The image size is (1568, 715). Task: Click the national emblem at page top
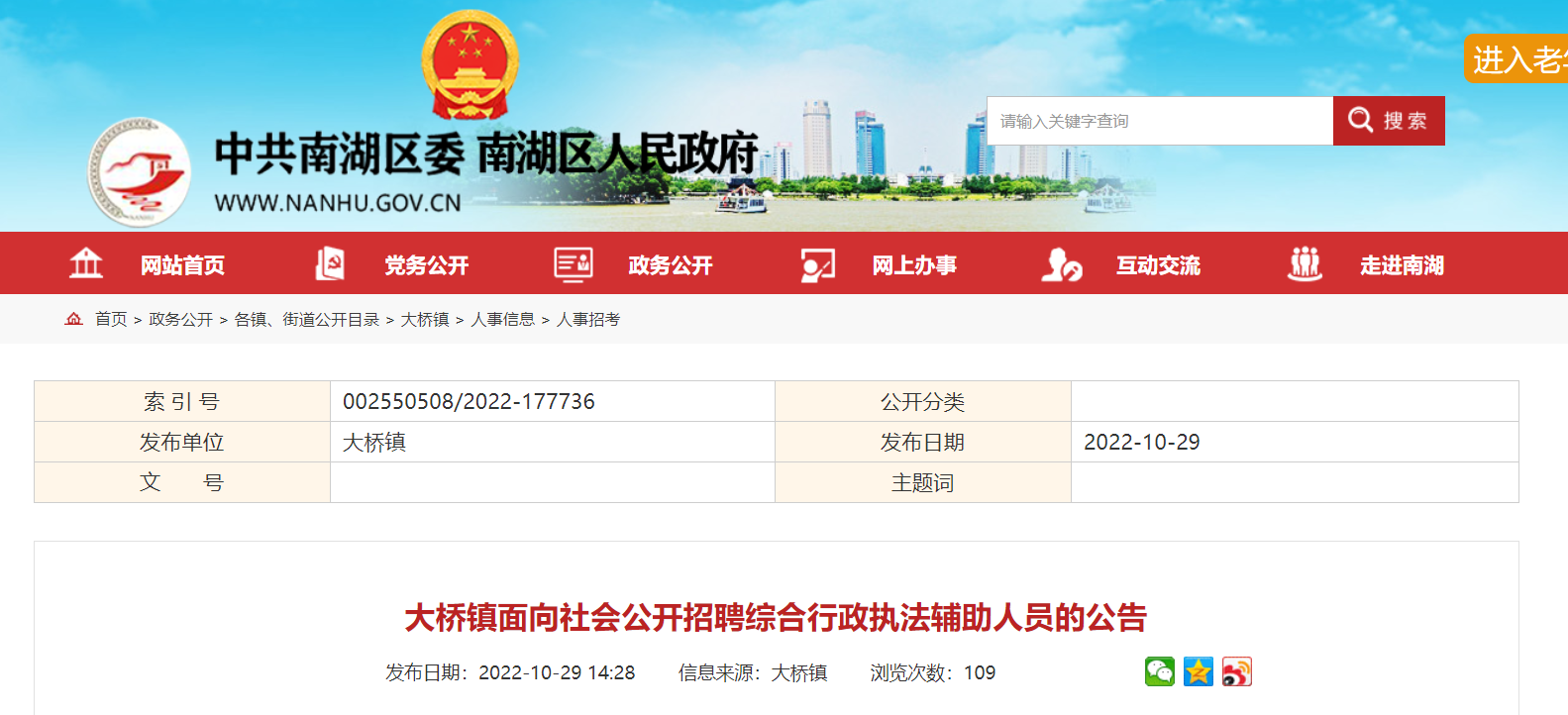[x=470, y=65]
